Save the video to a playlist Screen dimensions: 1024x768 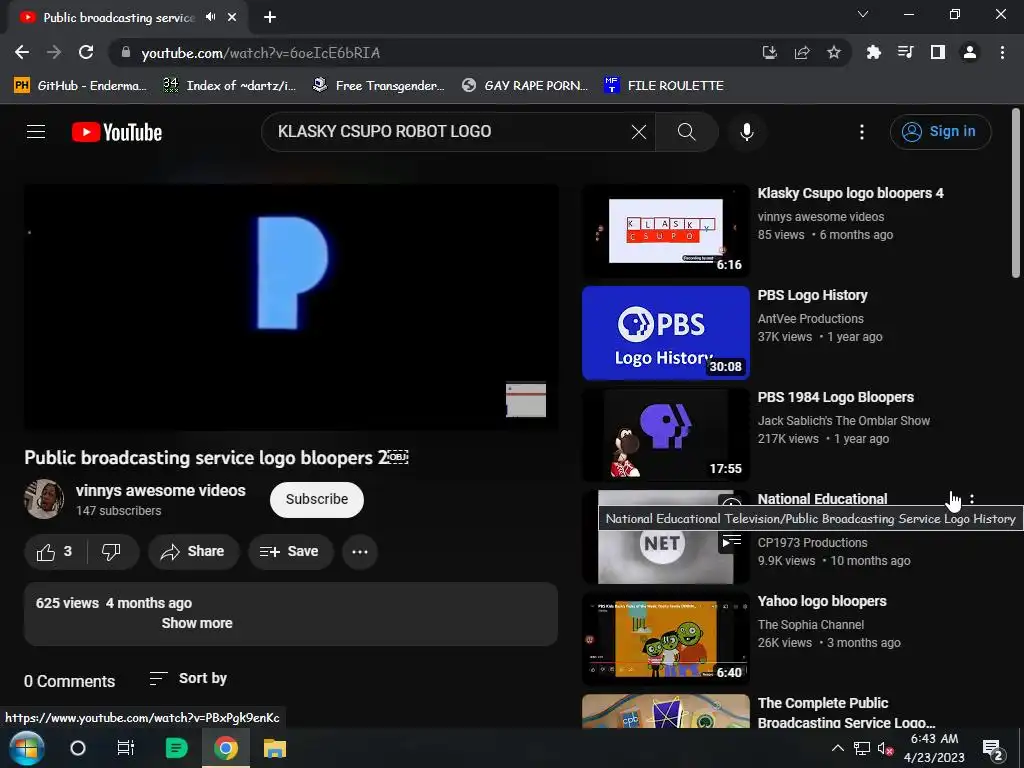click(289, 552)
